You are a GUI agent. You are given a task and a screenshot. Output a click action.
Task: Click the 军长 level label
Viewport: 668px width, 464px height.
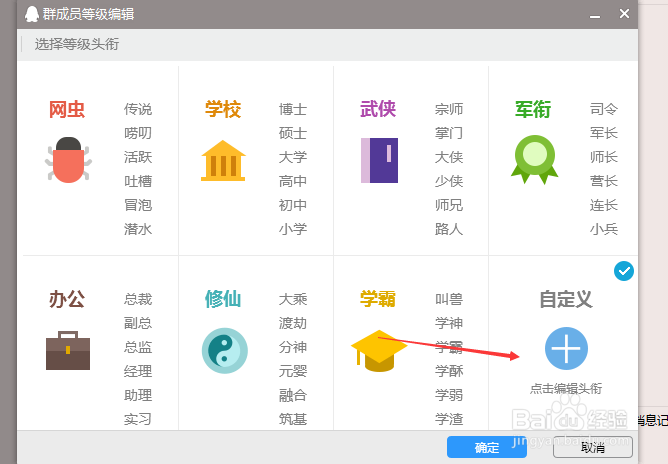coord(604,133)
